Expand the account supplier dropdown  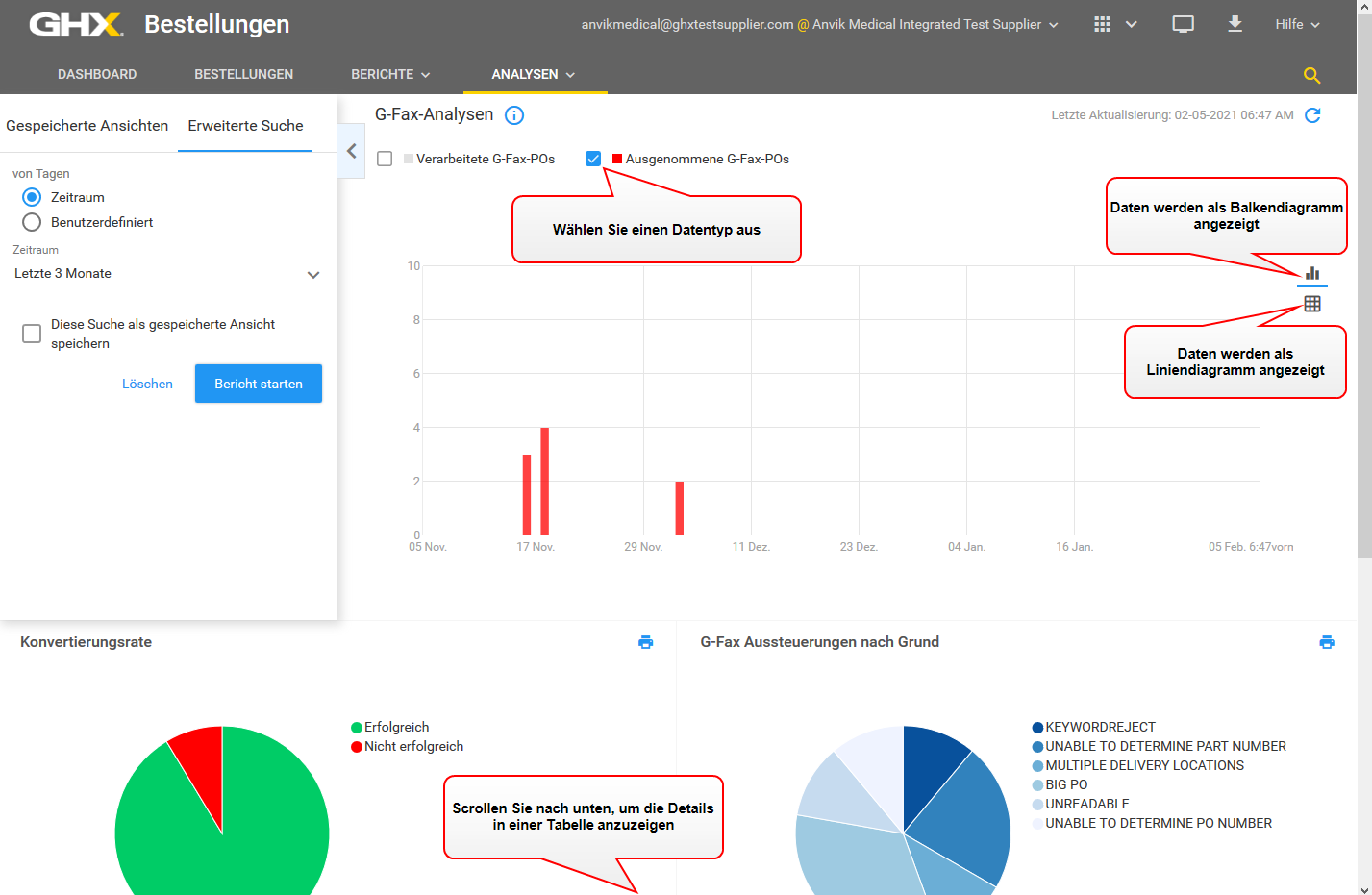point(1054,25)
